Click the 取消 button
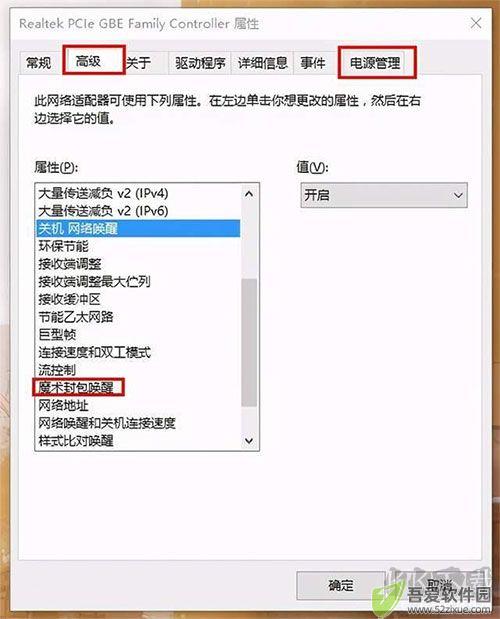The image size is (500, 619). coord(439,585)
